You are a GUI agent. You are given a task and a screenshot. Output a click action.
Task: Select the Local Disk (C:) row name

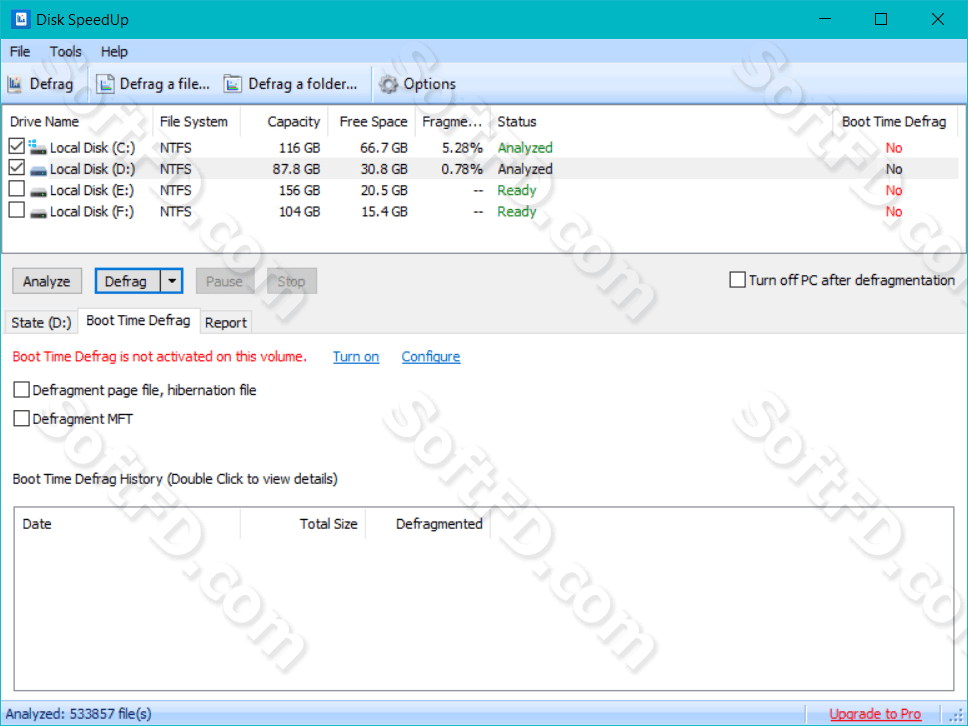tap(92, 148)
